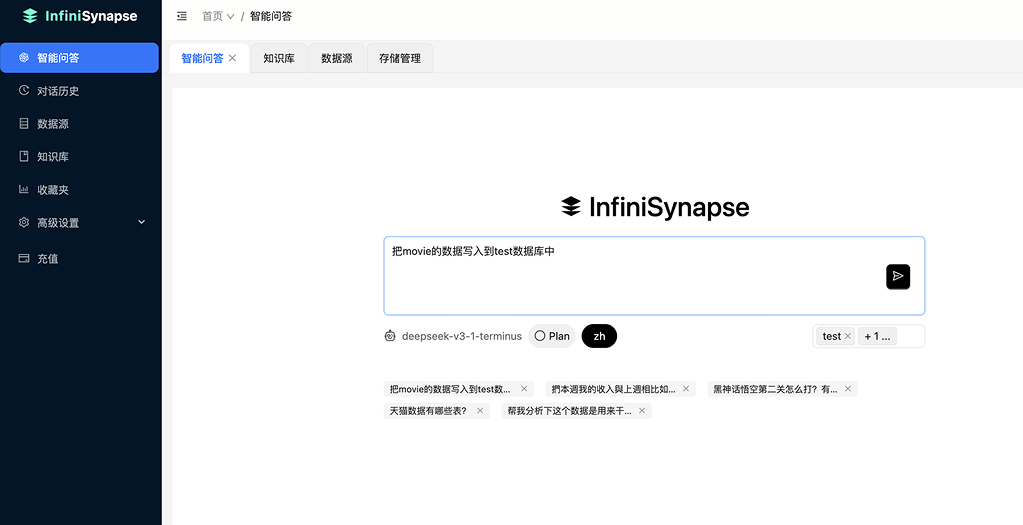Remove the test tag
1023x525 pixels.
(x=847, y=336)
